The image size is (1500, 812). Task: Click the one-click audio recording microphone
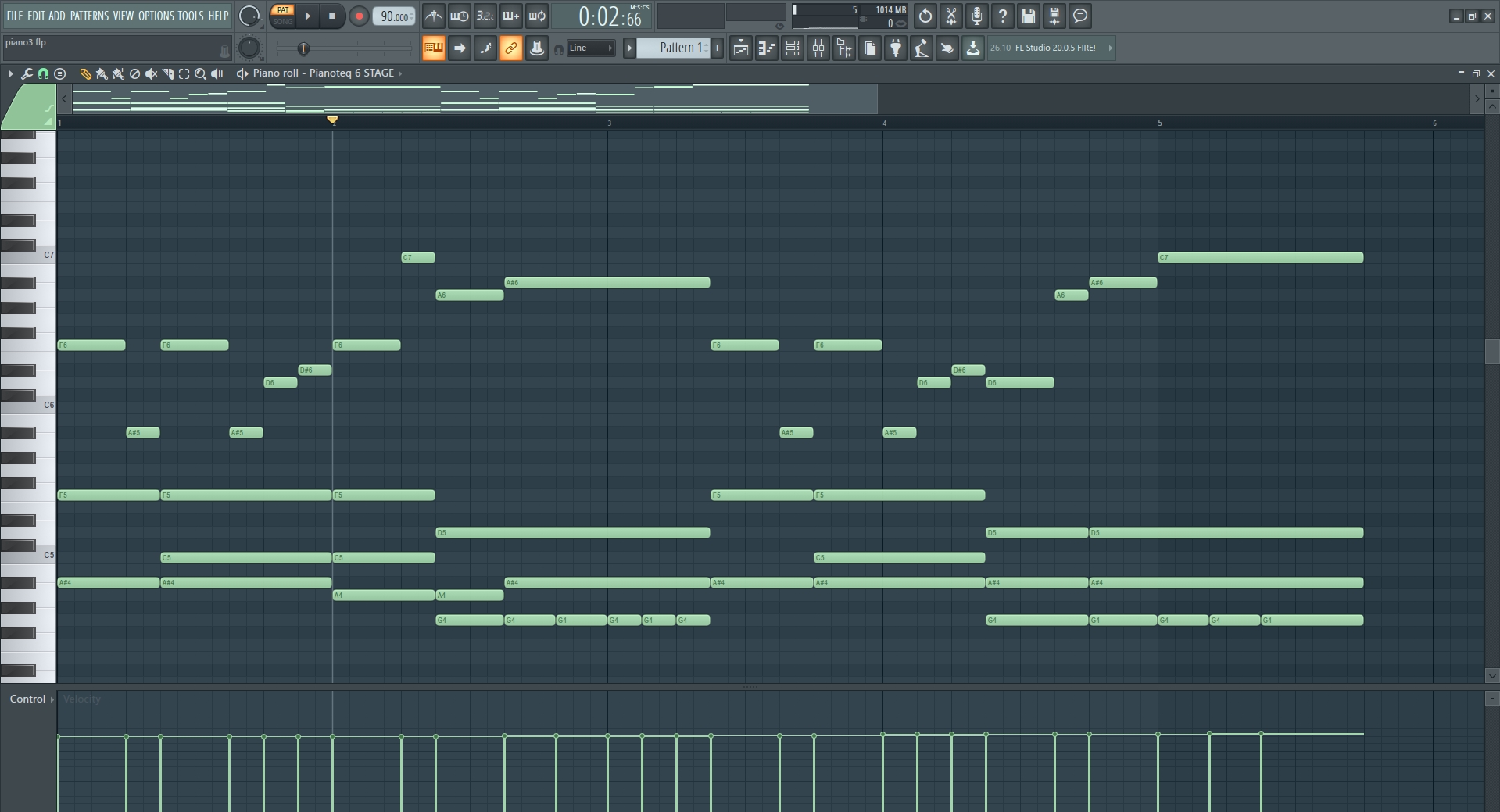coord(977,16)
